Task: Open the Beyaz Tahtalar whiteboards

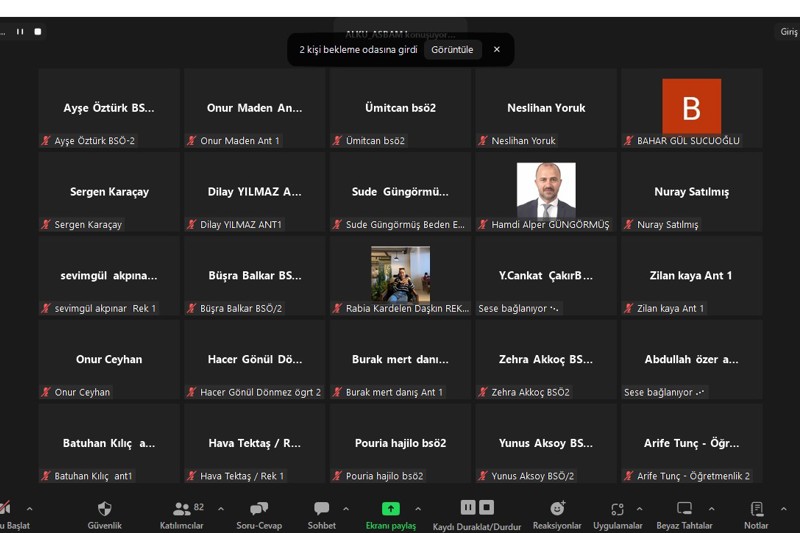Action: 684,514
